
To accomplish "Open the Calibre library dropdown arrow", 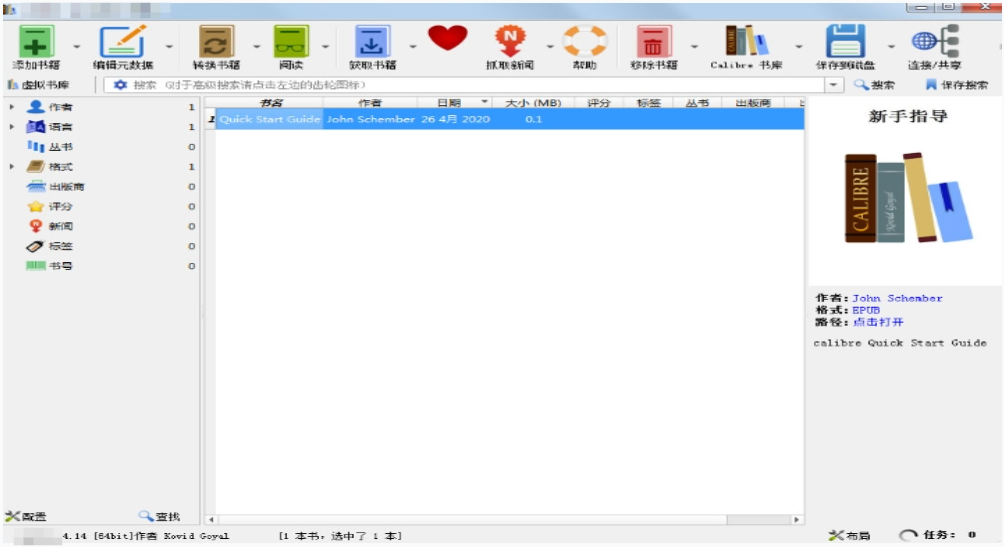I will click(798, 46).
